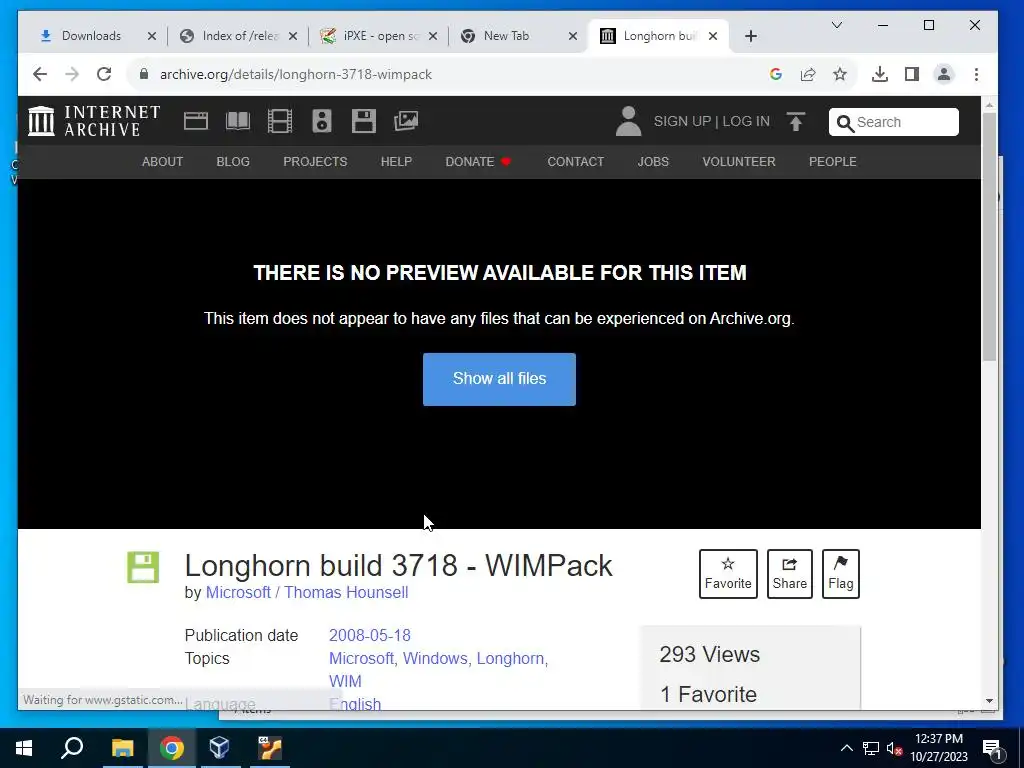Reload the page
Viewport: 1024px width, 768px height.
coord(104,74)
